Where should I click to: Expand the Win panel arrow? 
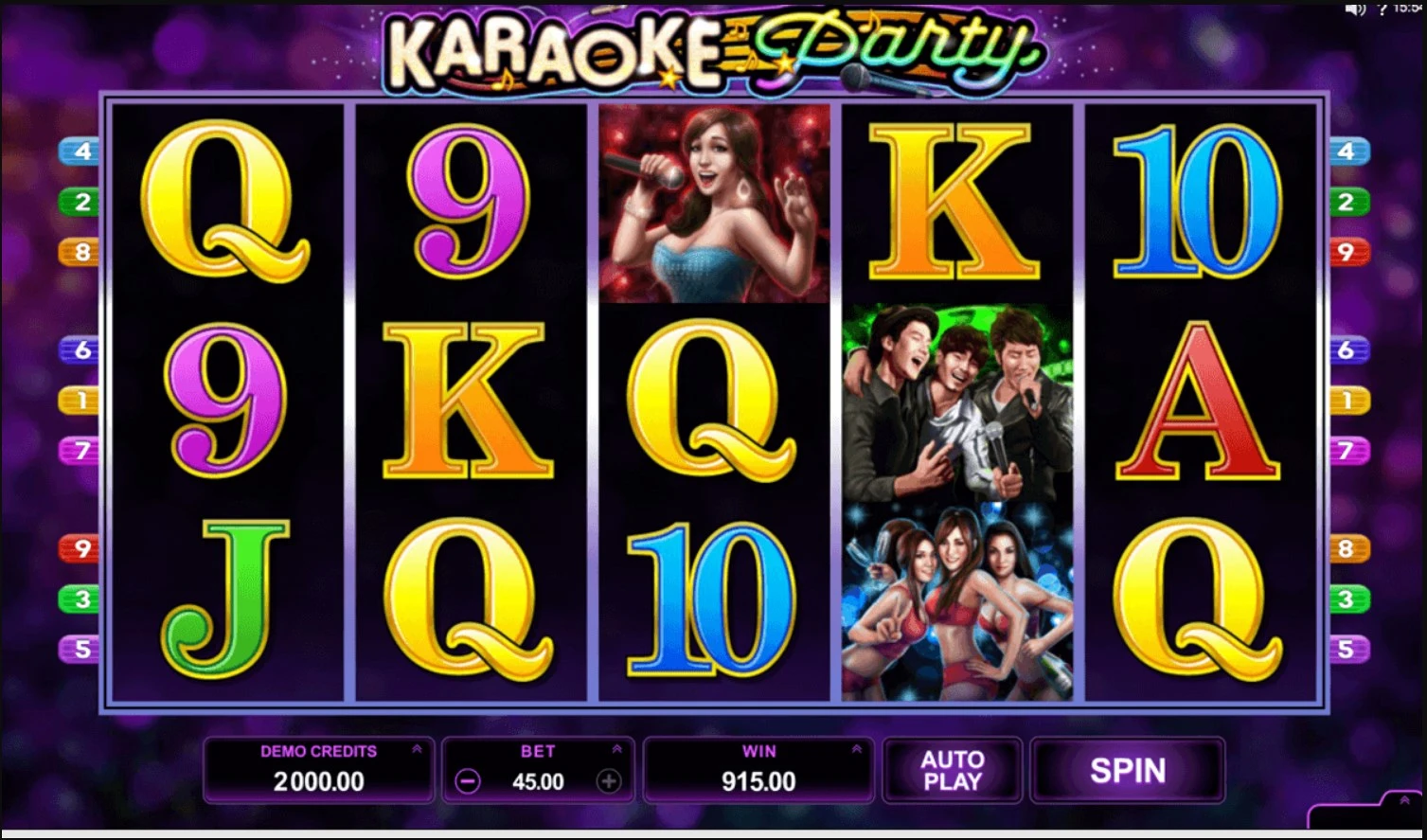pos(856,749)
